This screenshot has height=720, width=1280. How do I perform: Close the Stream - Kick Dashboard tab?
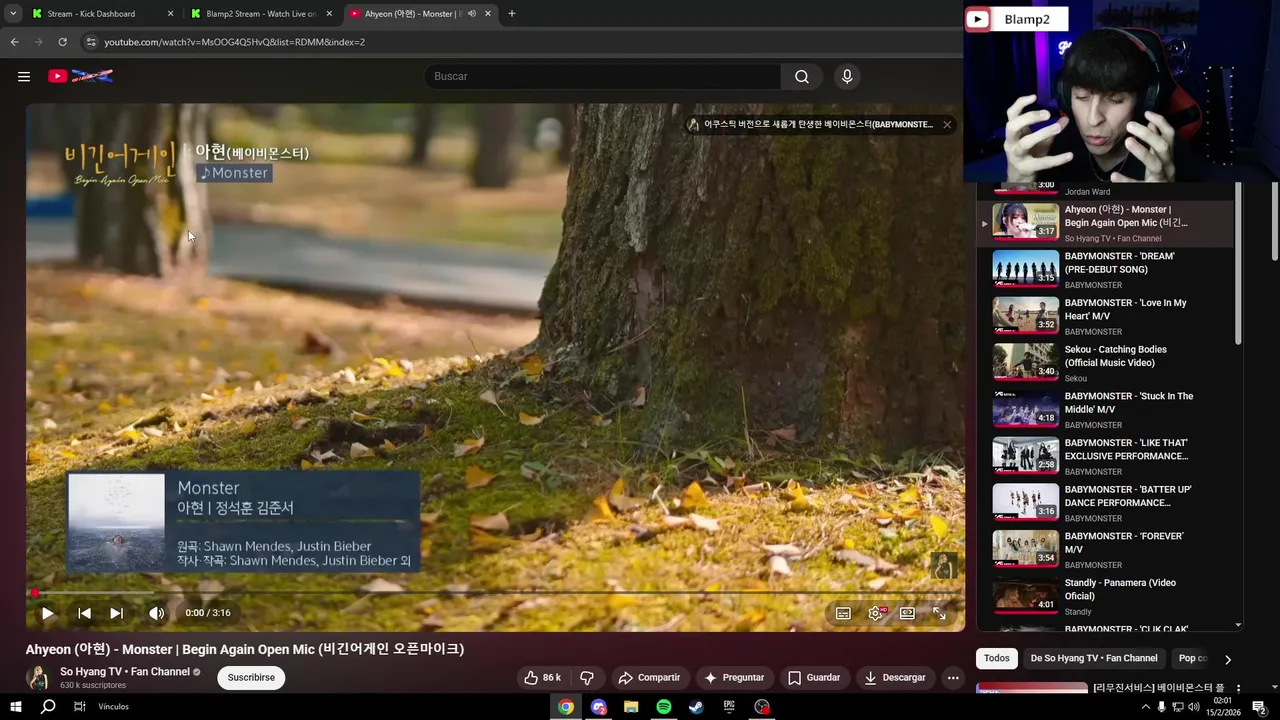[x=170, y=14]
